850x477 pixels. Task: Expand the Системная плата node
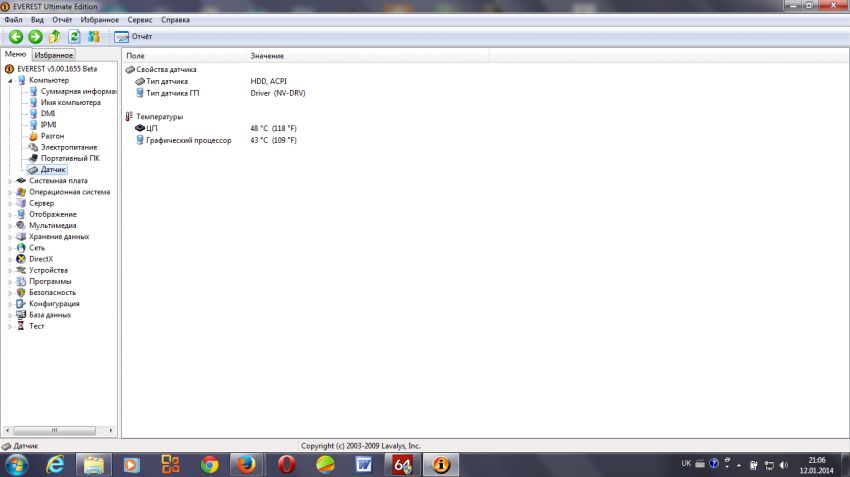10,181
